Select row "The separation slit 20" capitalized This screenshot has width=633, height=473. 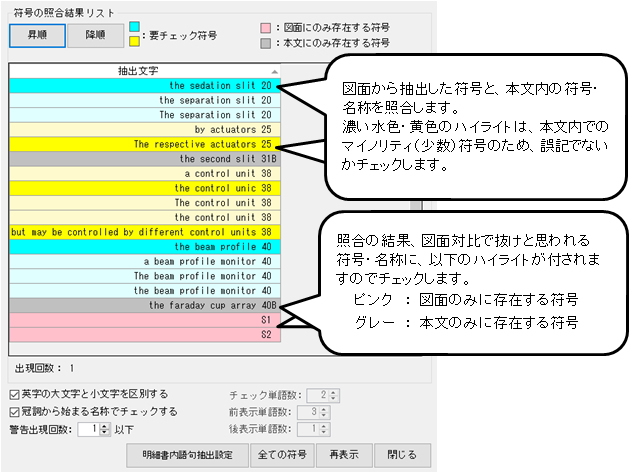[x=145, y=115]
